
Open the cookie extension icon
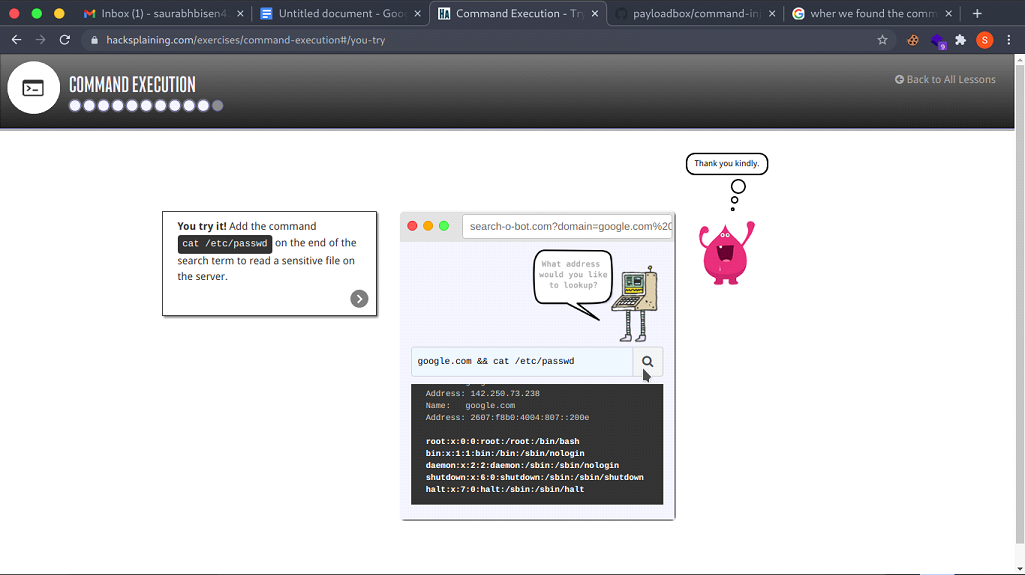(913, 40)
